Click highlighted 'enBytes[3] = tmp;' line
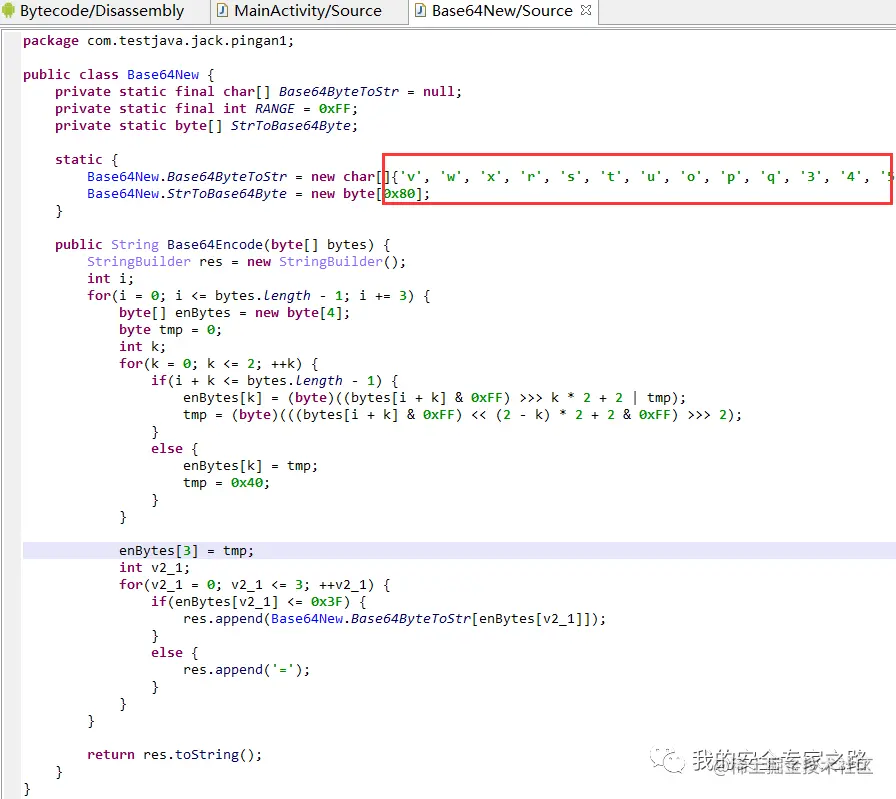This screenshot has width=896, height=799. (x=186, y=550)
